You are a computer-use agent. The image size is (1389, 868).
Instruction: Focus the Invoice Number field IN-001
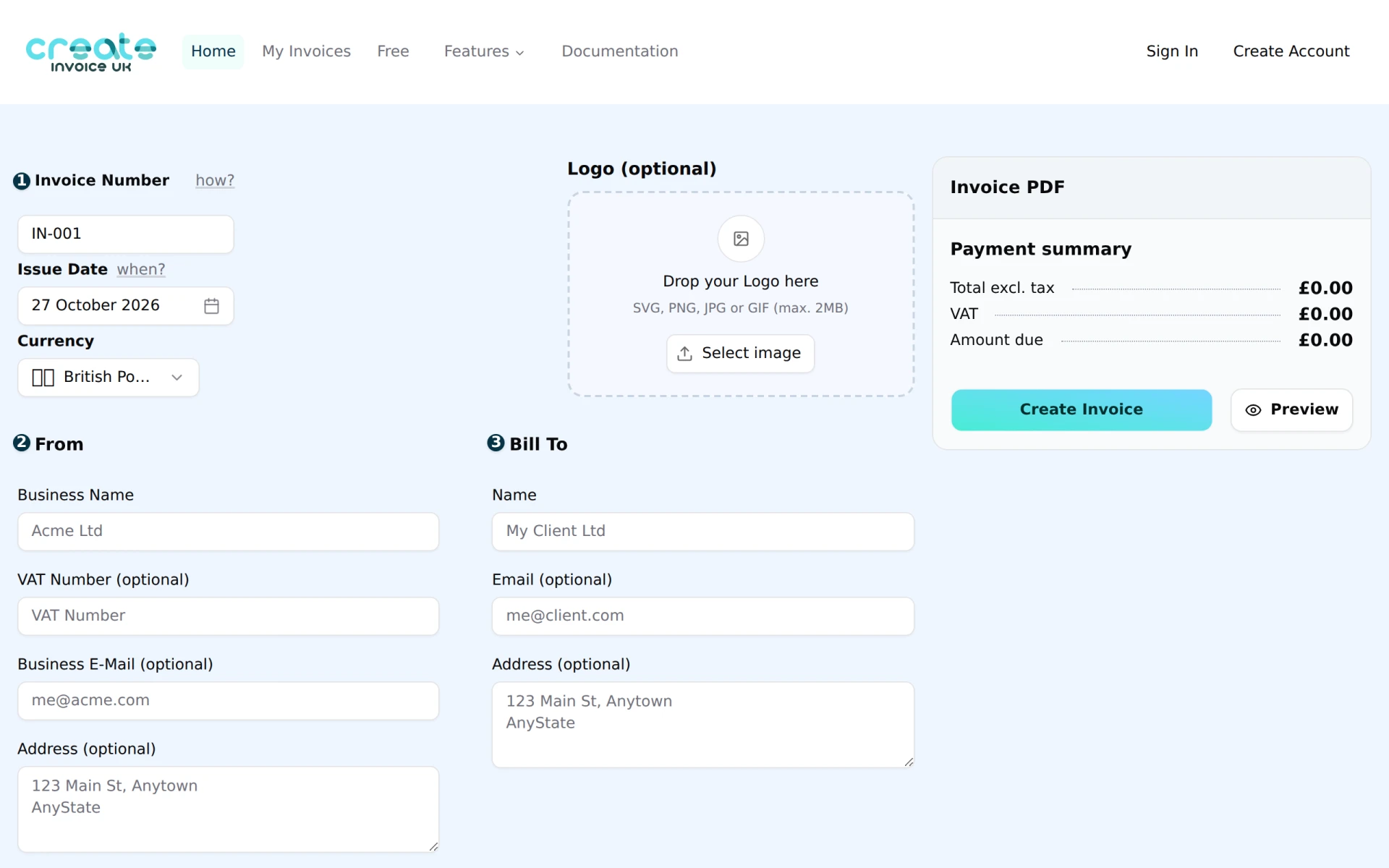pos(126,234)
